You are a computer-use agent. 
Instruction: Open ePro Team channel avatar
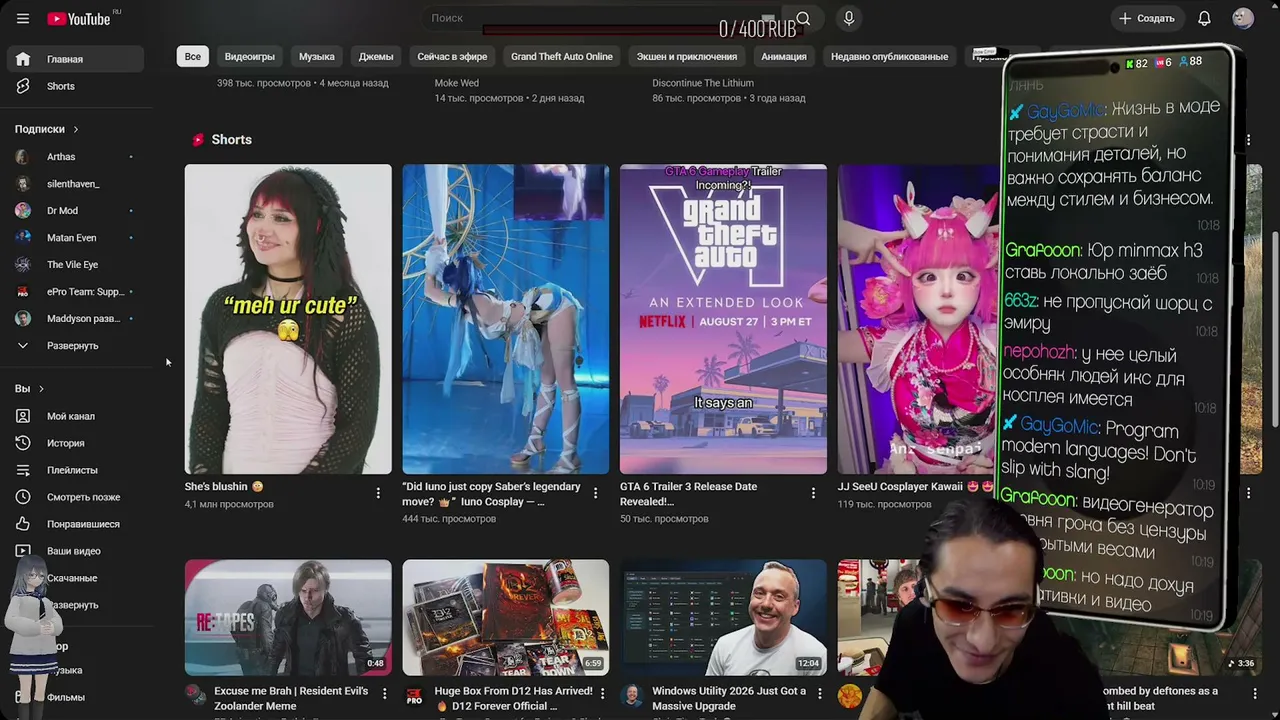(x=23, y=292)
